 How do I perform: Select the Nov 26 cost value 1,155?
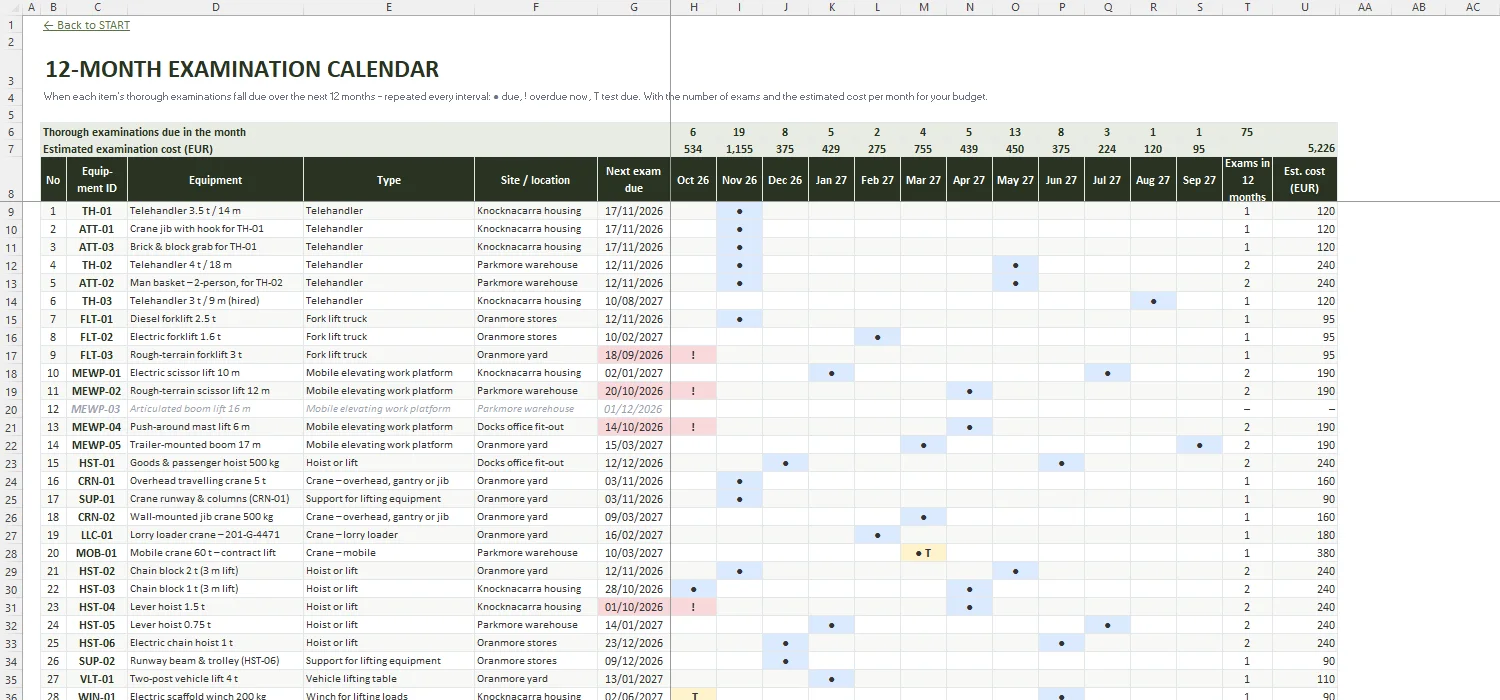pos(739,148)
